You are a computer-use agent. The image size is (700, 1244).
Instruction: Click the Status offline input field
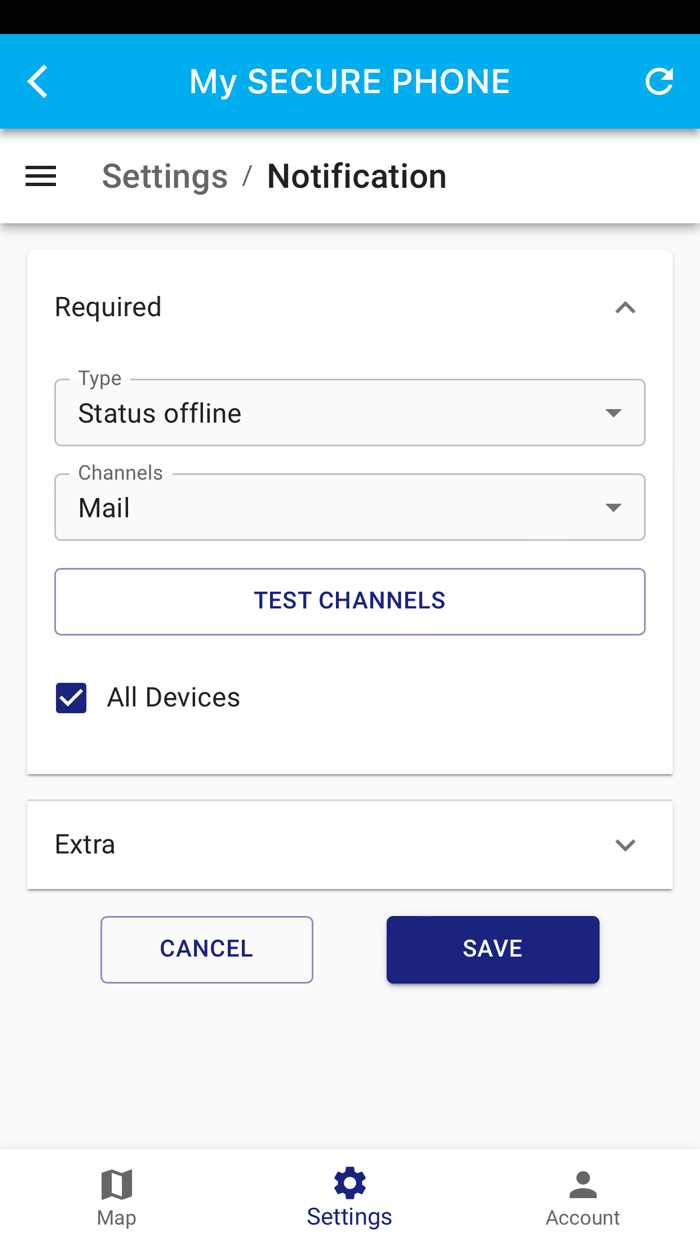pos(300,413)
